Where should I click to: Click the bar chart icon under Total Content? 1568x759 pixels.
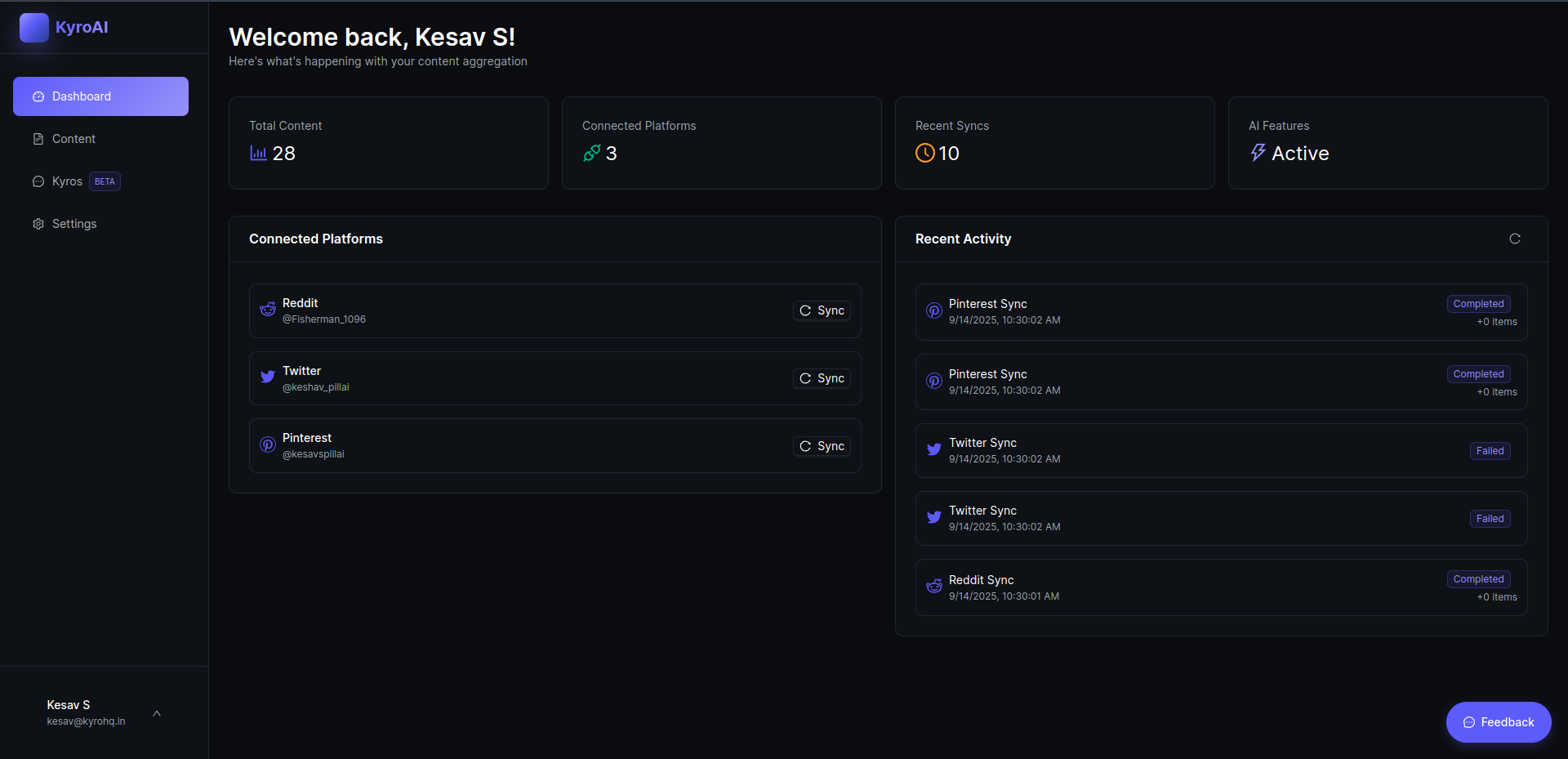point(257,153)
